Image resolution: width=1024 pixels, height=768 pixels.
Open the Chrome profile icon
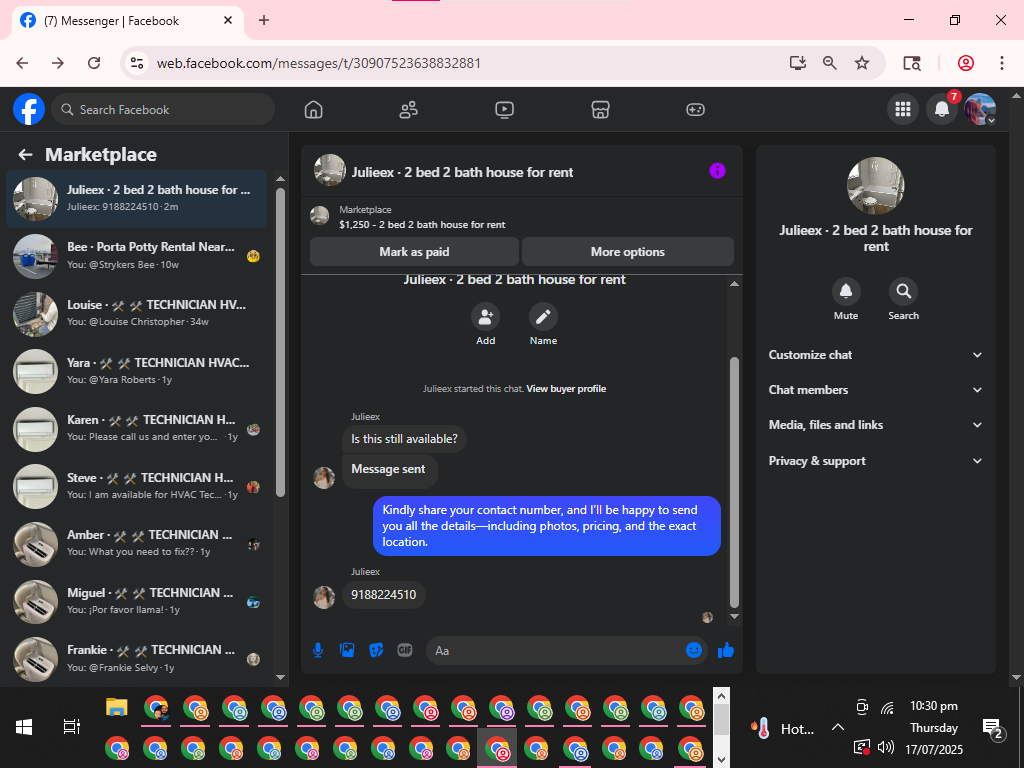966,63
